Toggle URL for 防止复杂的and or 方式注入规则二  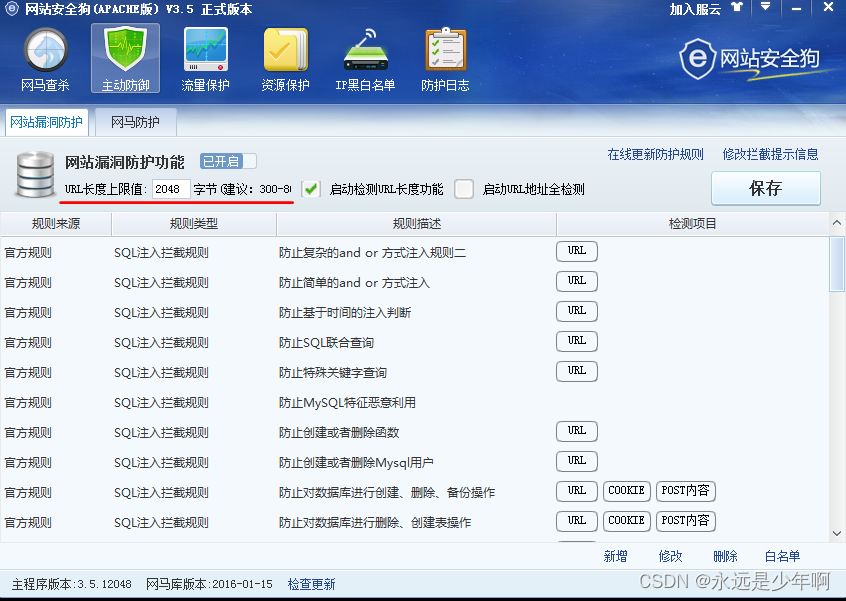click(x=577, y=251)
